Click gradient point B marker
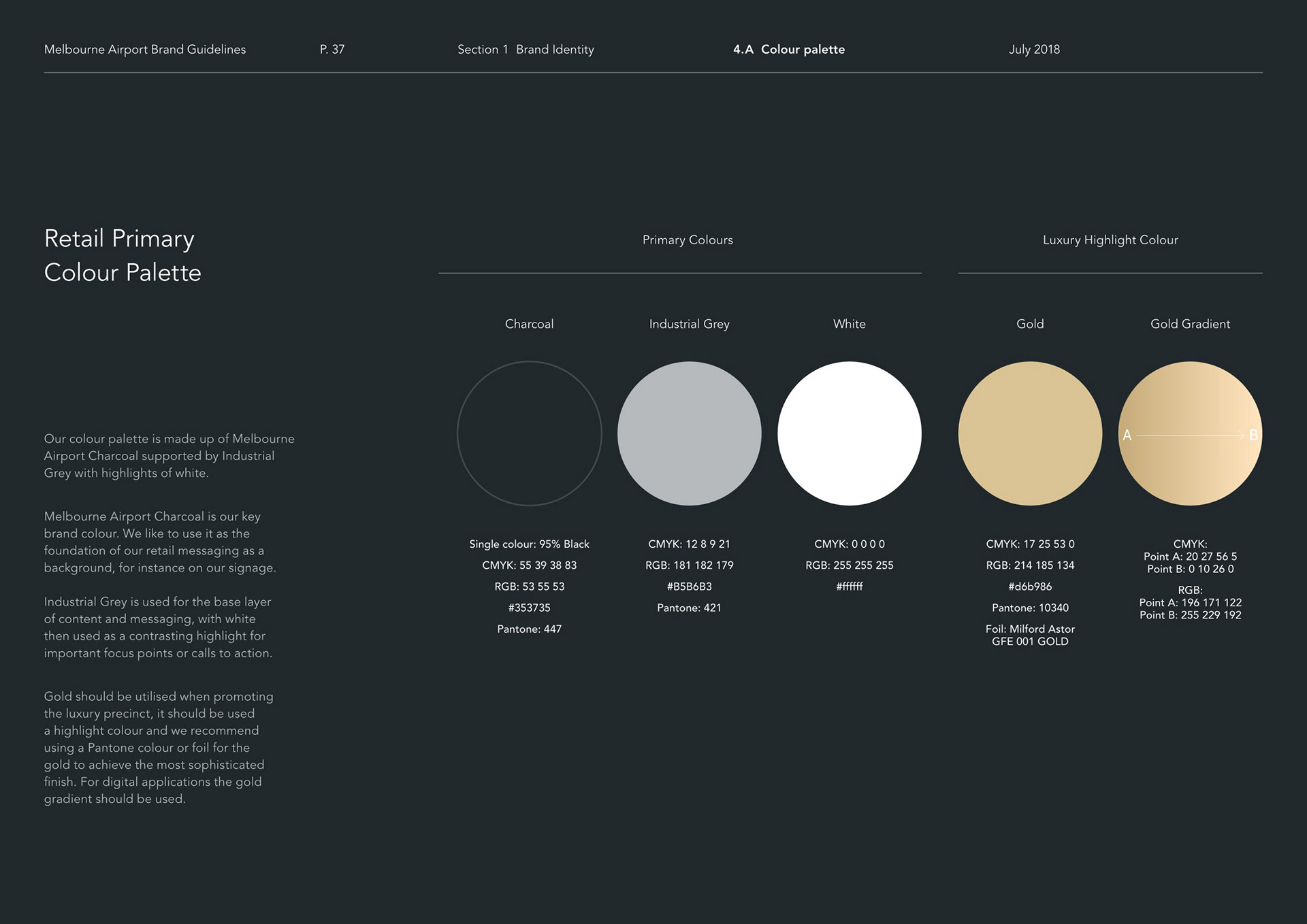The width and height of the screenshot is (1307, 924). click(1253, 435)
